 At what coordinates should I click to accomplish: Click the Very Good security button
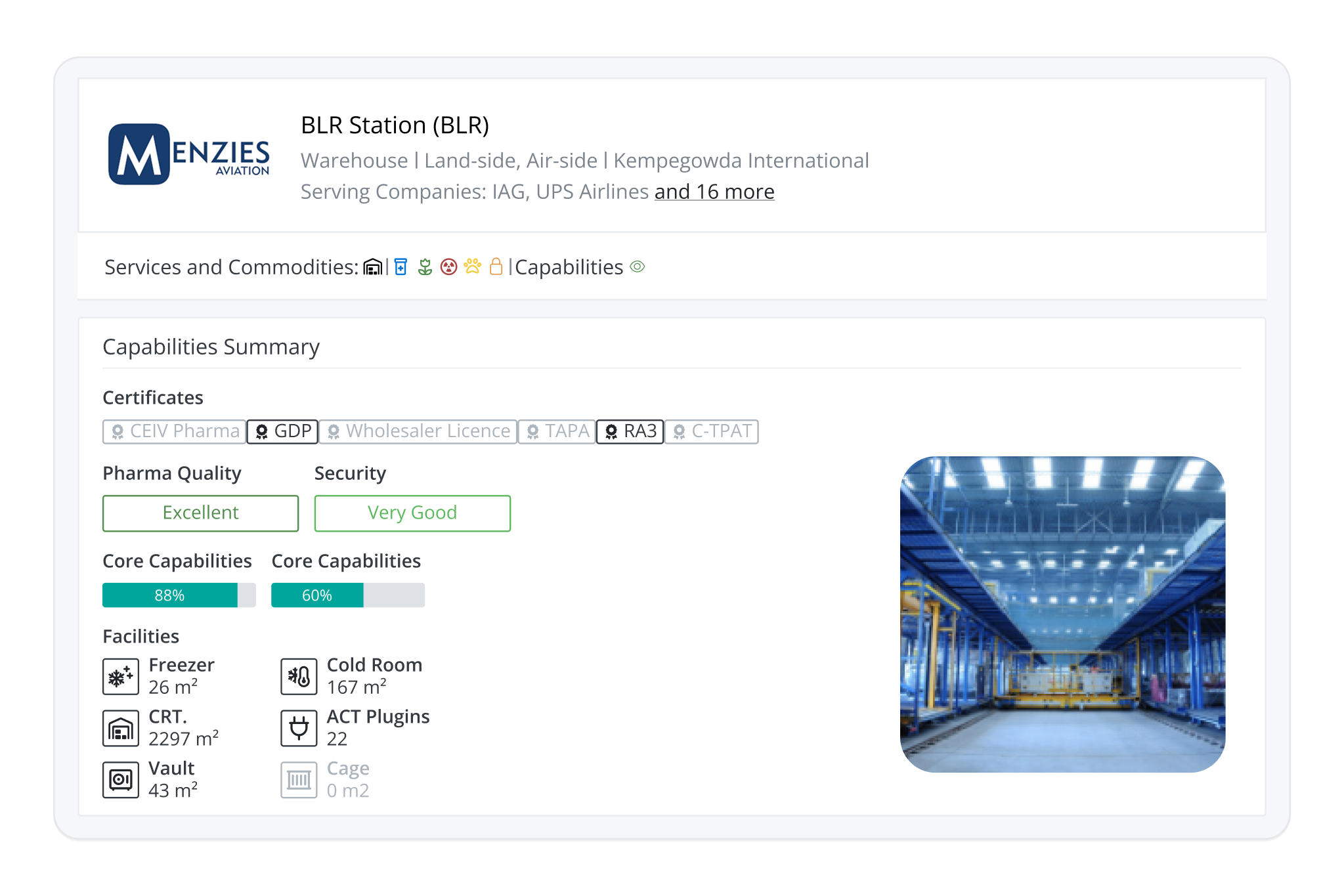(x=412, y=513)
